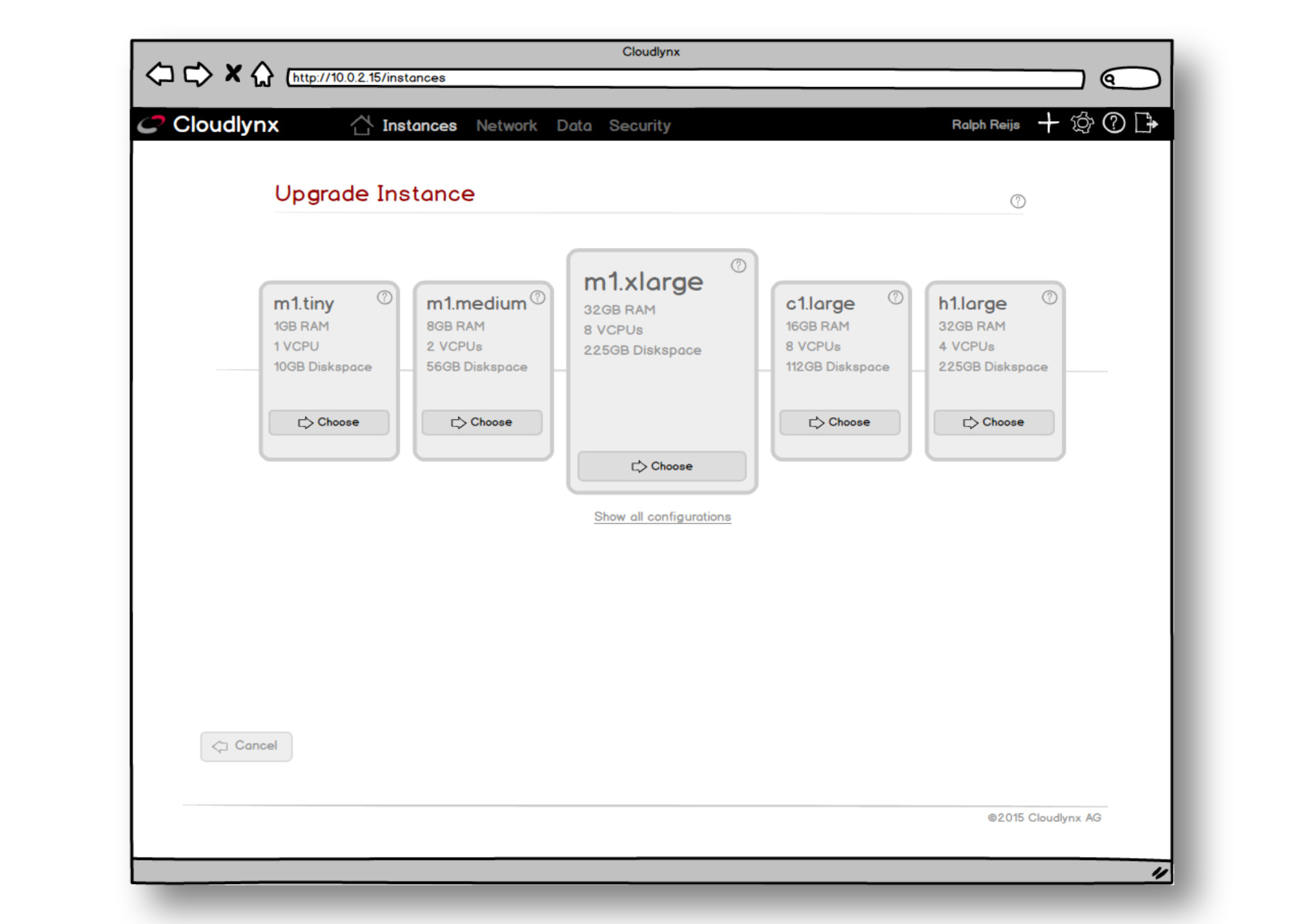Open the Security menu

640,126
